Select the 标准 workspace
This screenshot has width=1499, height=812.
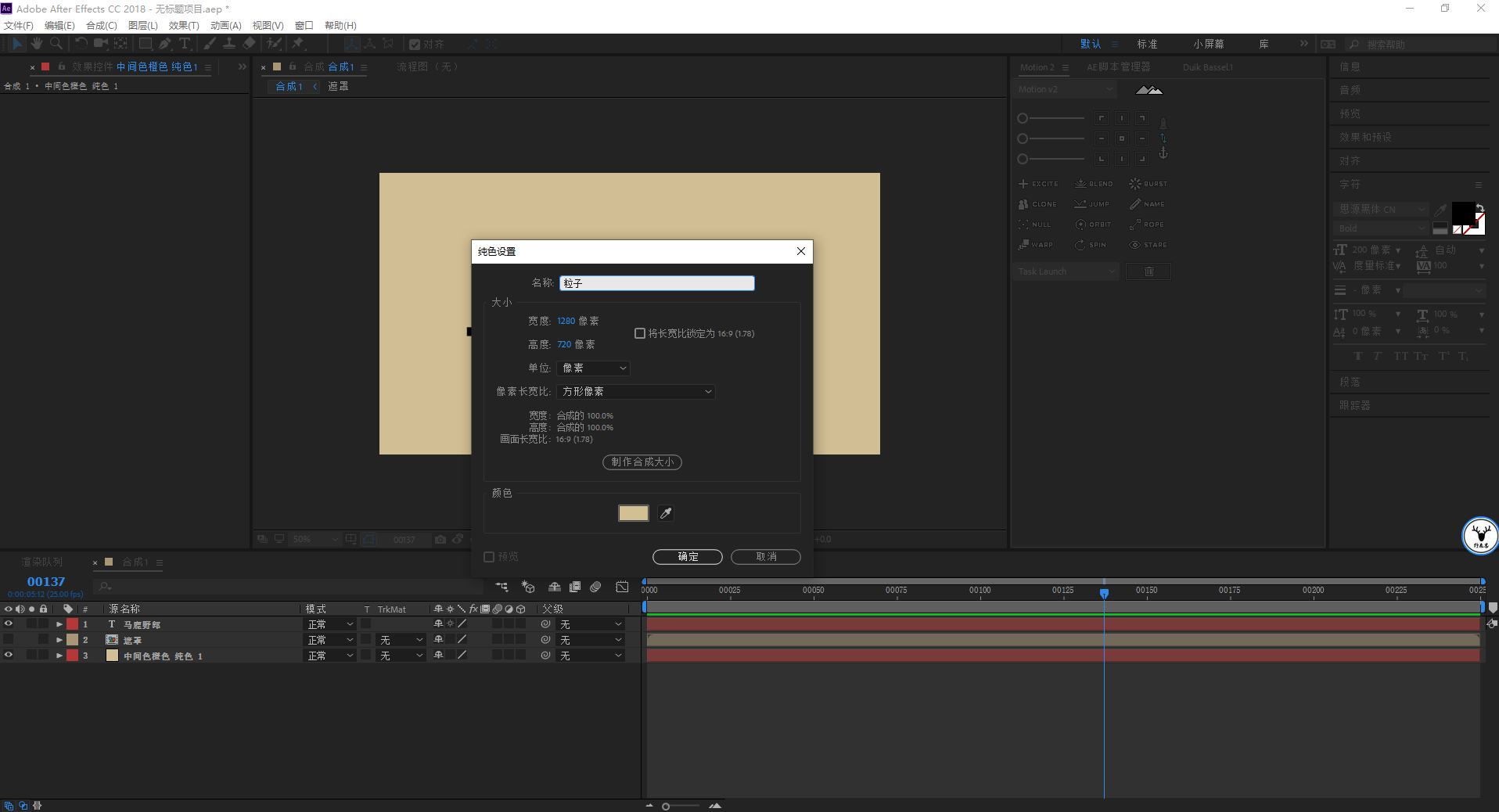point(1148,45)
